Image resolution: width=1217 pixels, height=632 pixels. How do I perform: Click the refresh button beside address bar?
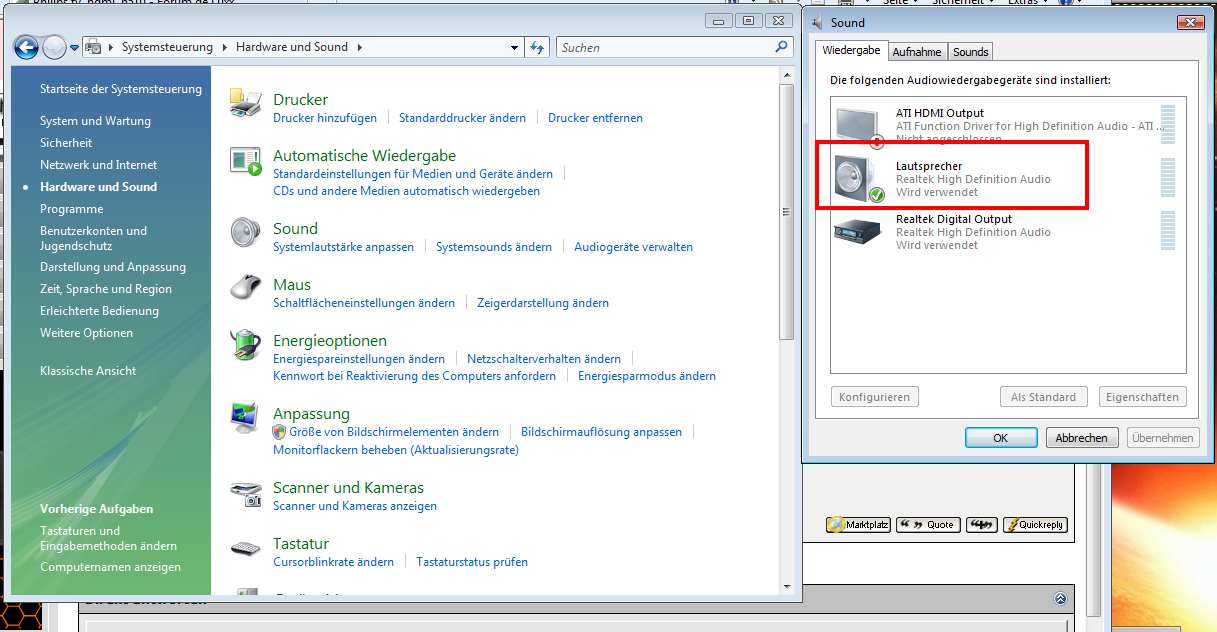click(537, 47)
